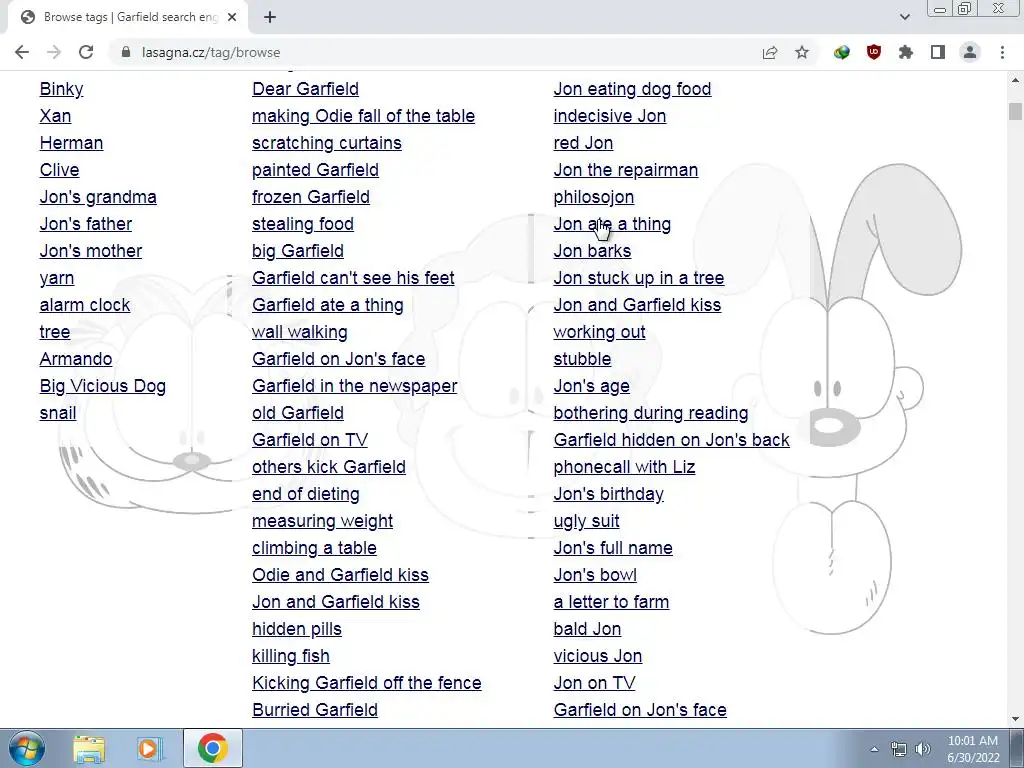
Task: Open the Dear Garfield tag
Action: [x=306, y=89]
